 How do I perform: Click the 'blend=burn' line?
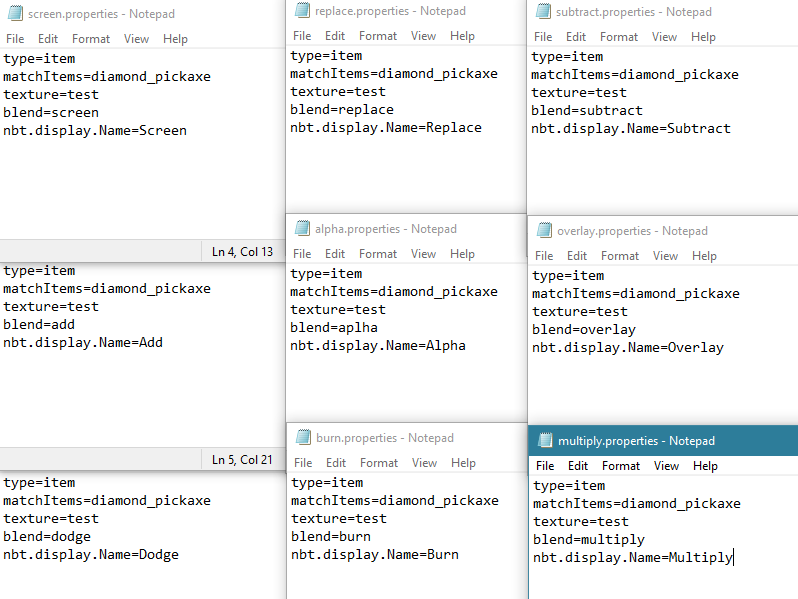pyautogui.click(x=331, y=536)
